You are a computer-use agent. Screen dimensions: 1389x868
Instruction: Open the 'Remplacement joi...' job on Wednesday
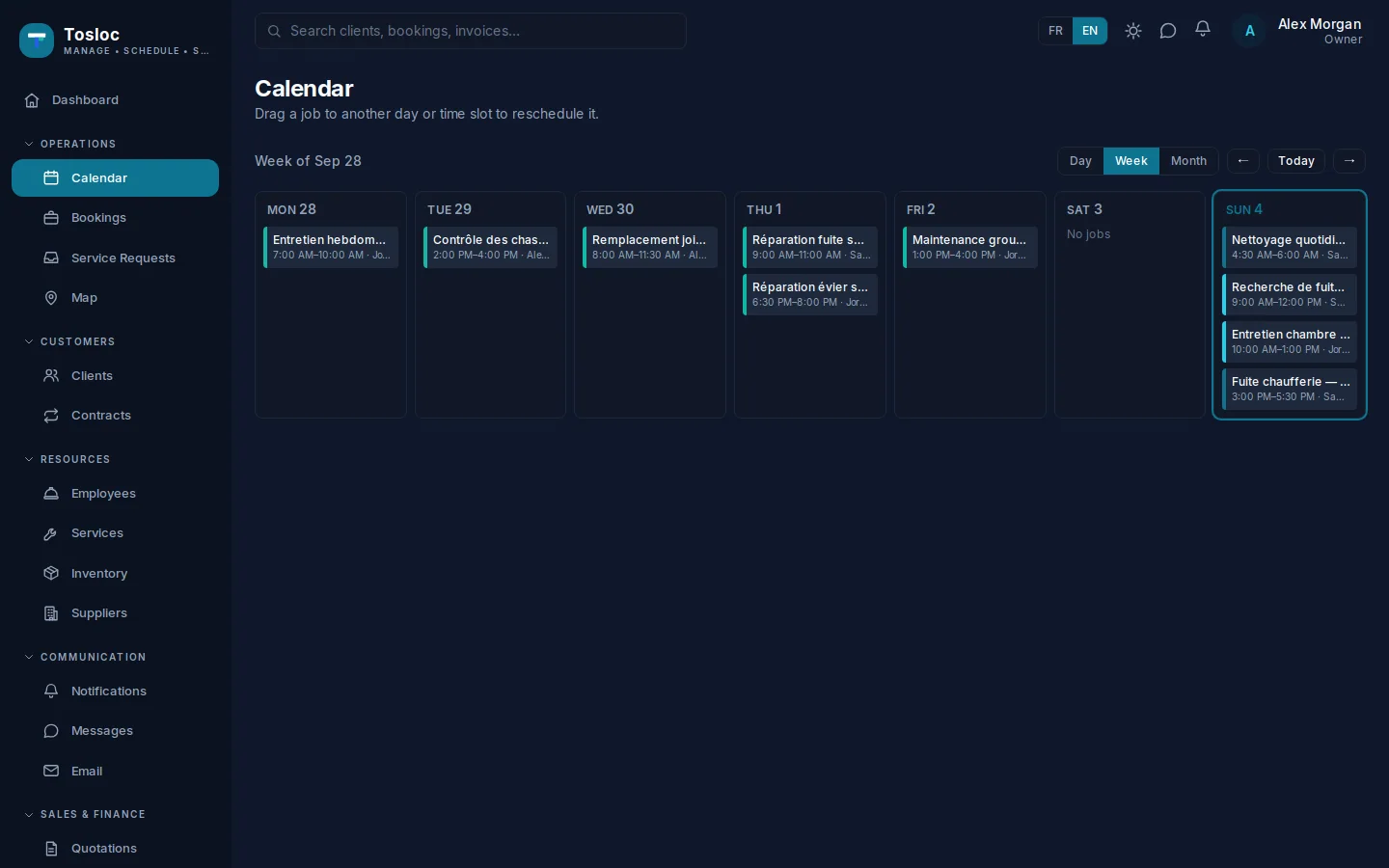650,248
